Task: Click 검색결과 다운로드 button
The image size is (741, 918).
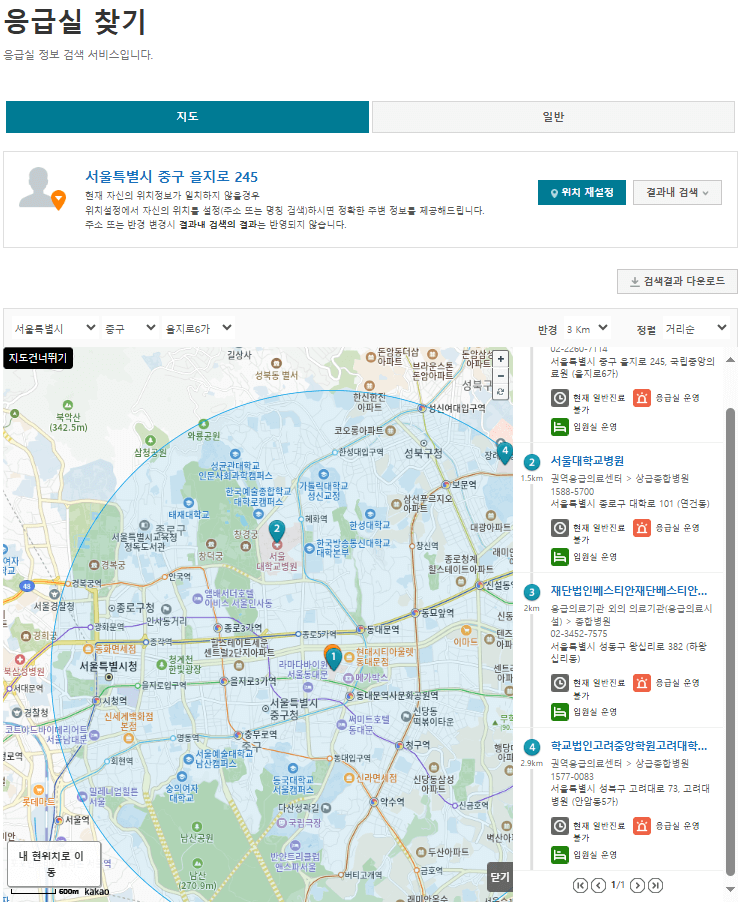Action: tap(677, 282)
